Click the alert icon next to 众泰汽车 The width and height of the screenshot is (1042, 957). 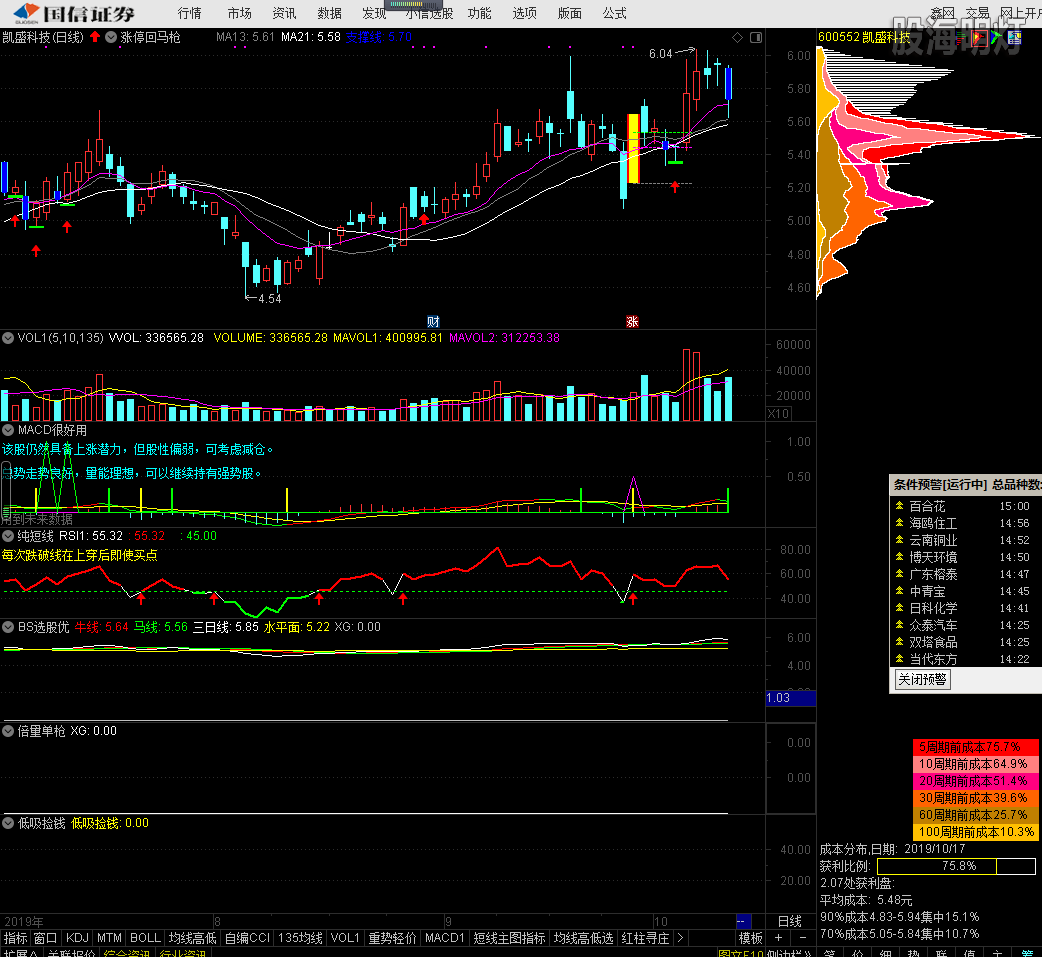[x=899, y=625]
